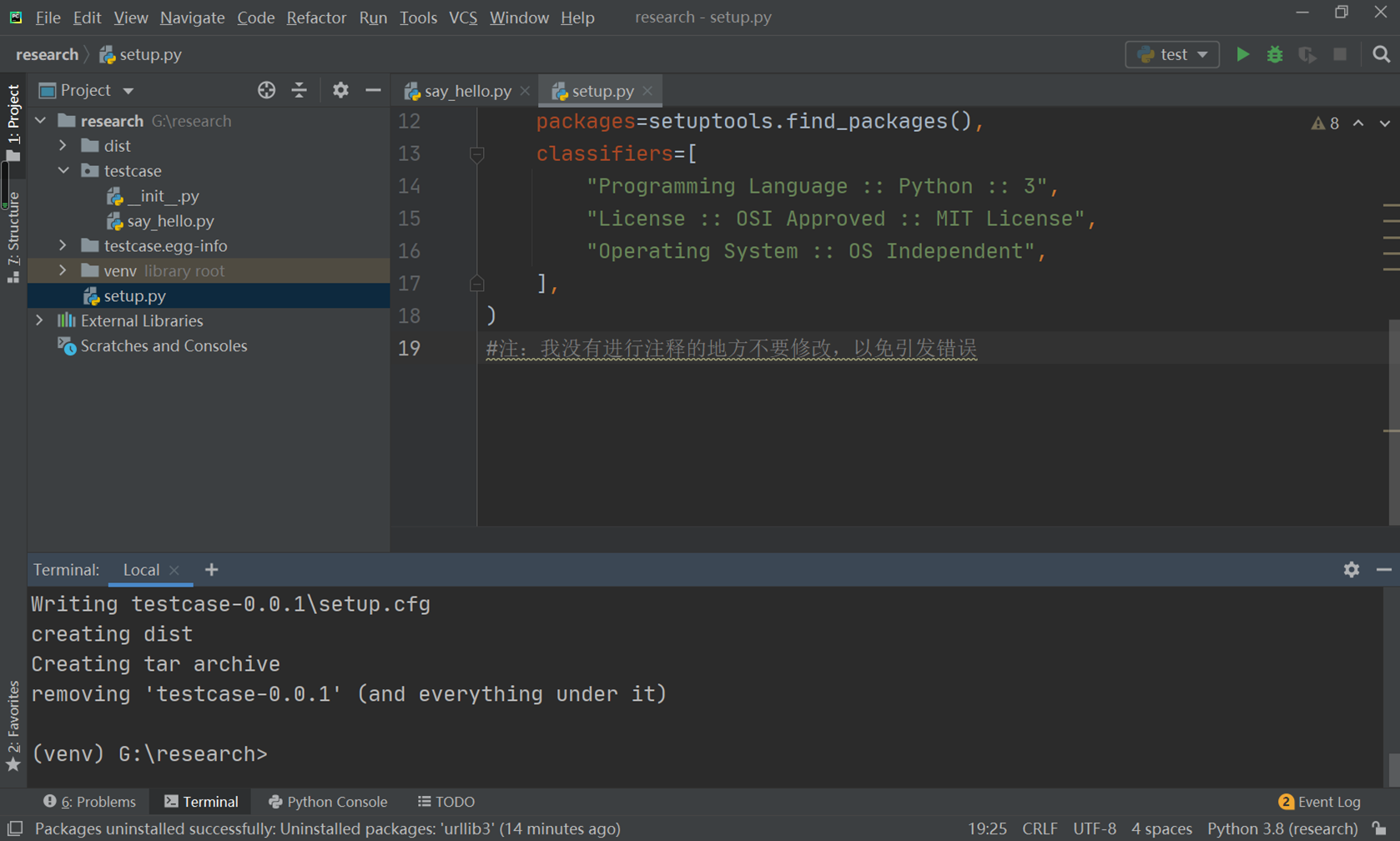The image size is (1400, 841).
Task: Open the VCS menu
Action: click(463, 18)
